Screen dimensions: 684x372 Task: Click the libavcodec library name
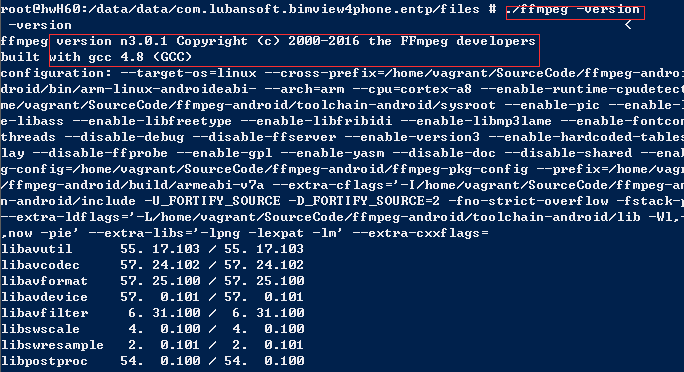pyautogui.click(x=40, y=265)
